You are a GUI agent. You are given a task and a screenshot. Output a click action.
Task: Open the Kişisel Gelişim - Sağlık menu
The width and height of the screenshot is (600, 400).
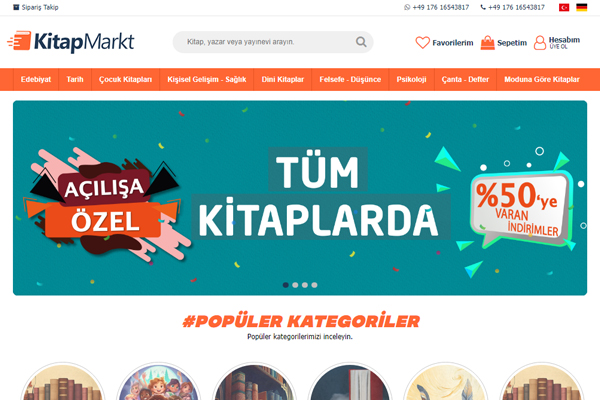point(207,80)
